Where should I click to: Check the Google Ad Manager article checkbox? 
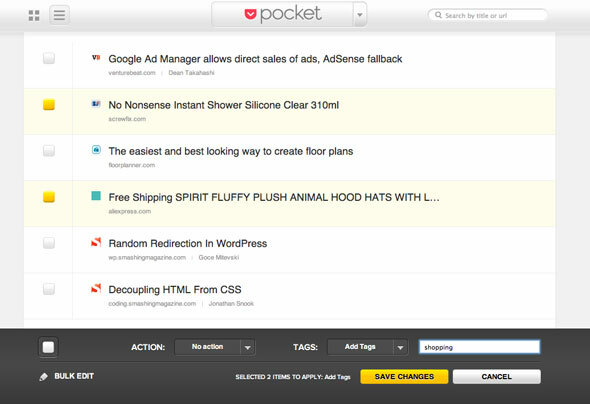point(49,58)
